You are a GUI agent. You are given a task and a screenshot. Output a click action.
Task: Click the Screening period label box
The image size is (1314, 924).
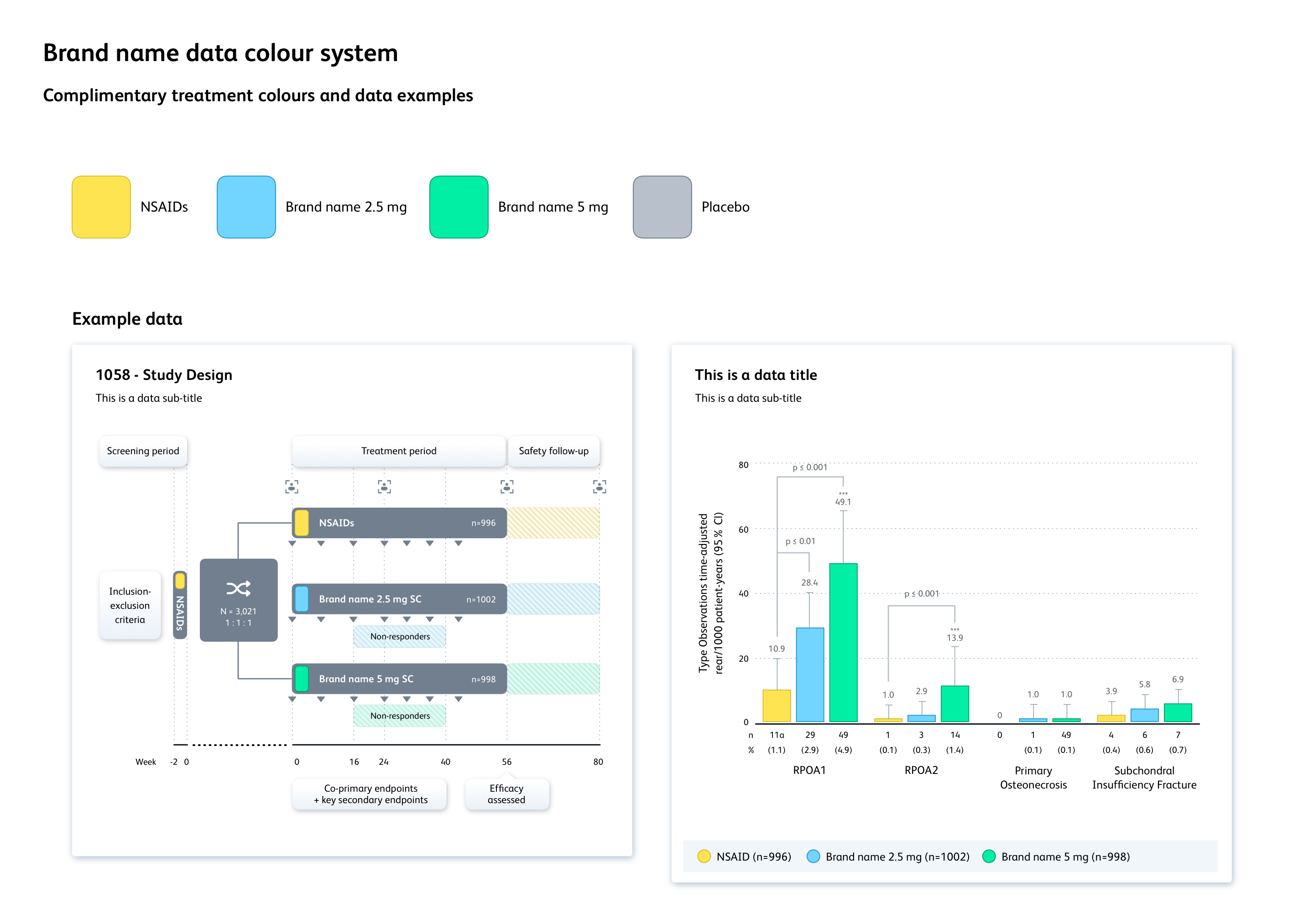tap(143, 451)
